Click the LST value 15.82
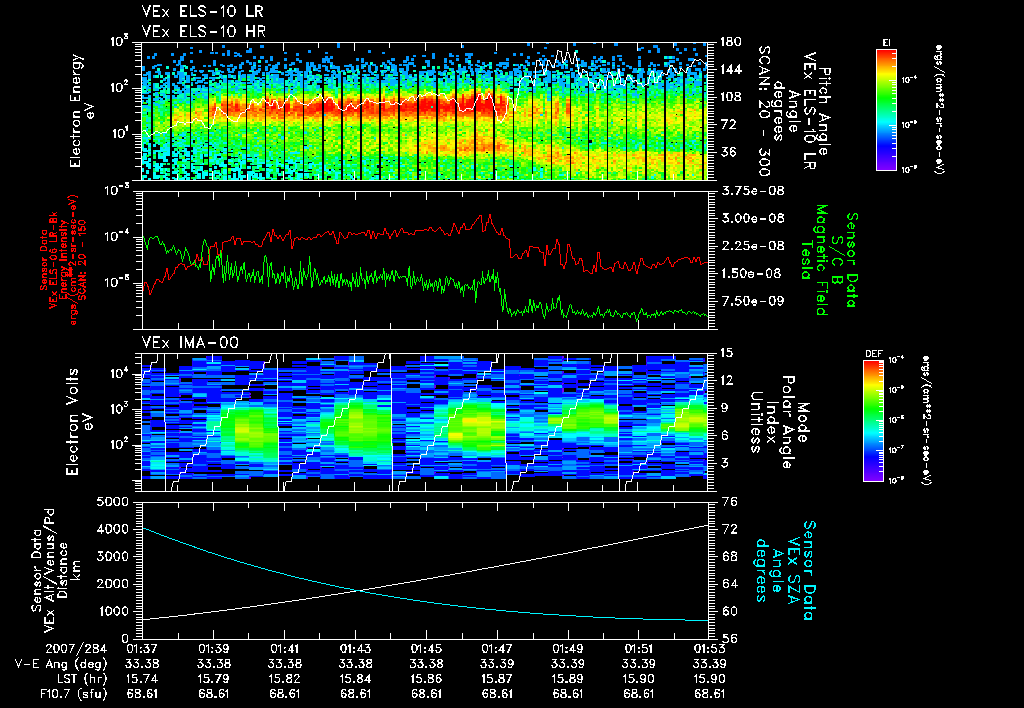This screenshot has height=708, width=1024. [285, 679]
